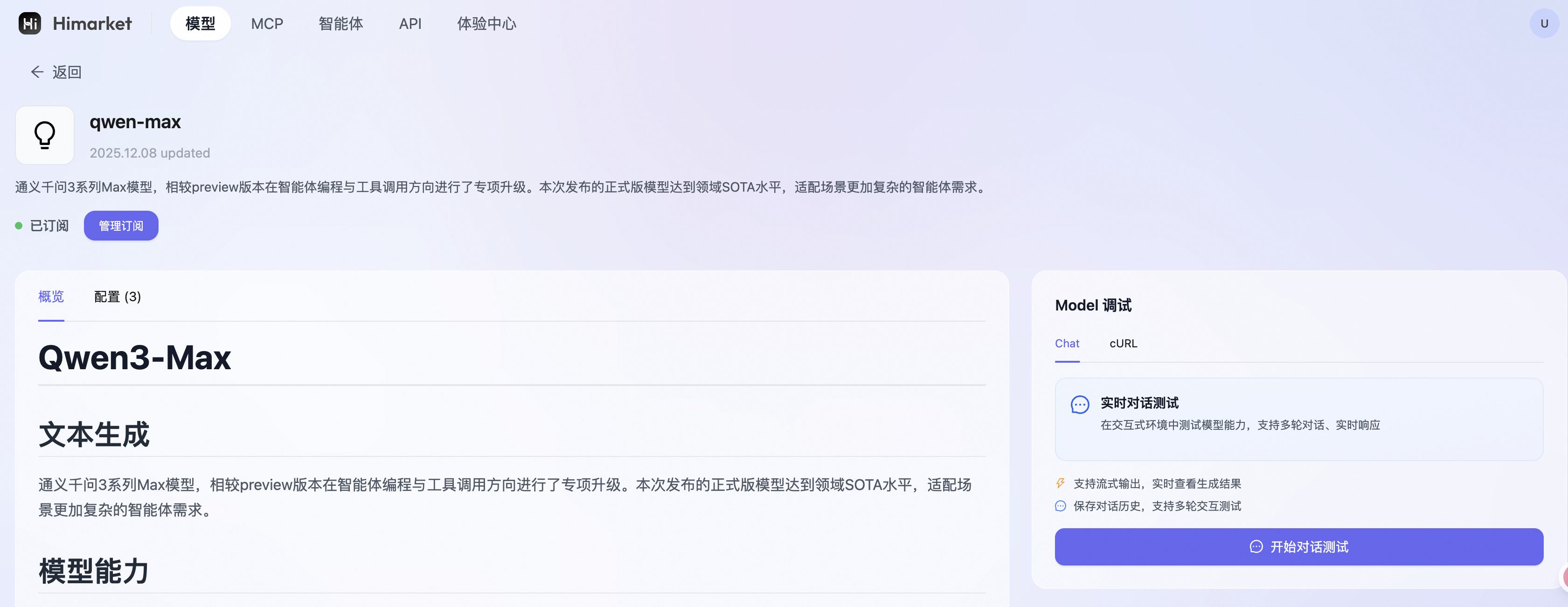
Task: Click the chat bubble icon beside 实时对话测试
Action: coord(1079,405)
